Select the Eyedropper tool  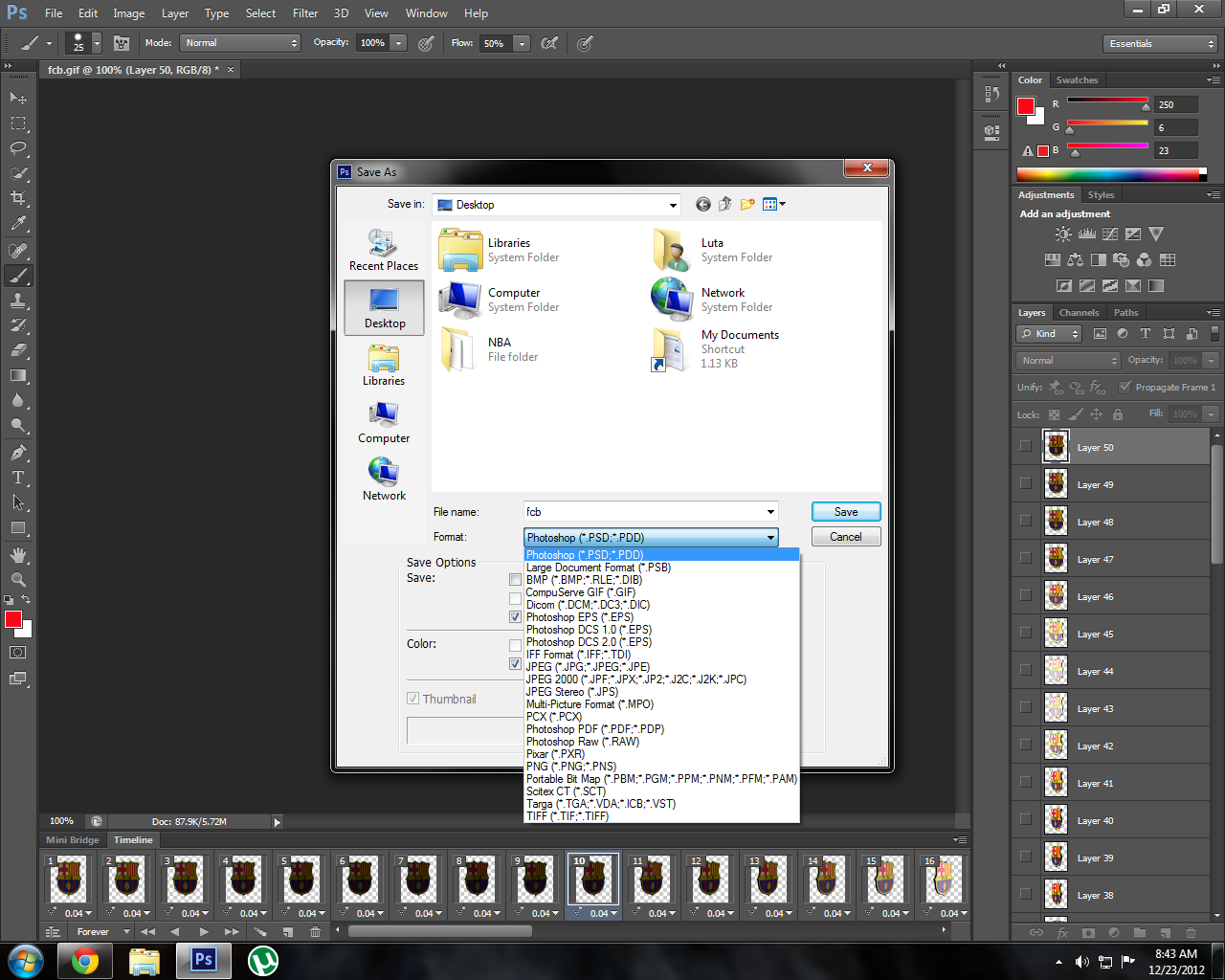pyautogui.click(x=18, y=223)
